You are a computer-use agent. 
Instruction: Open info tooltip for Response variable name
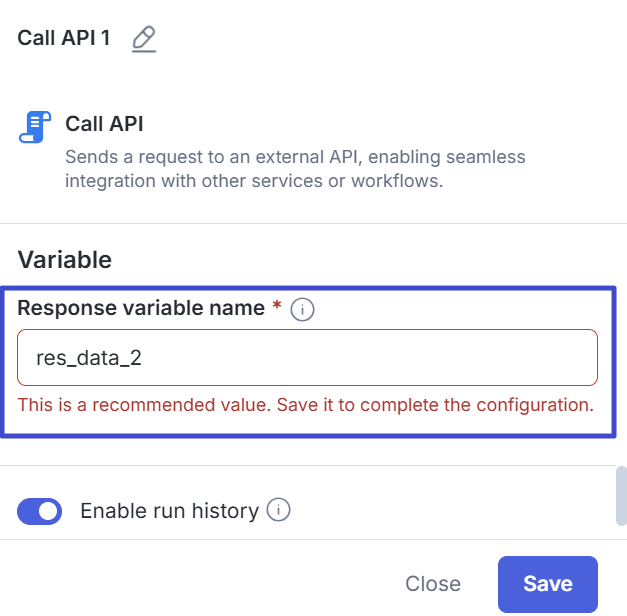(303, 310)
